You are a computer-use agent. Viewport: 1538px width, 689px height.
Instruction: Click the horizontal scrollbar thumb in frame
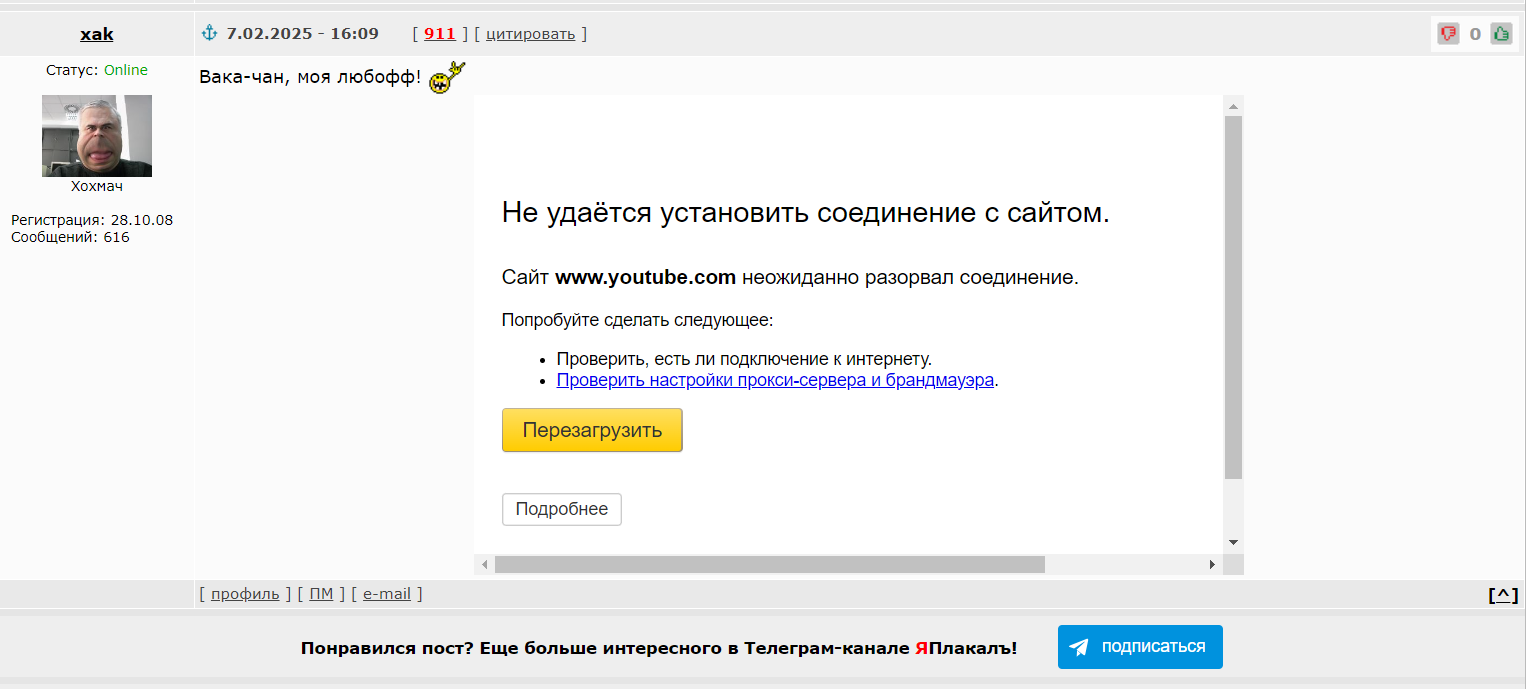(770, 565)
